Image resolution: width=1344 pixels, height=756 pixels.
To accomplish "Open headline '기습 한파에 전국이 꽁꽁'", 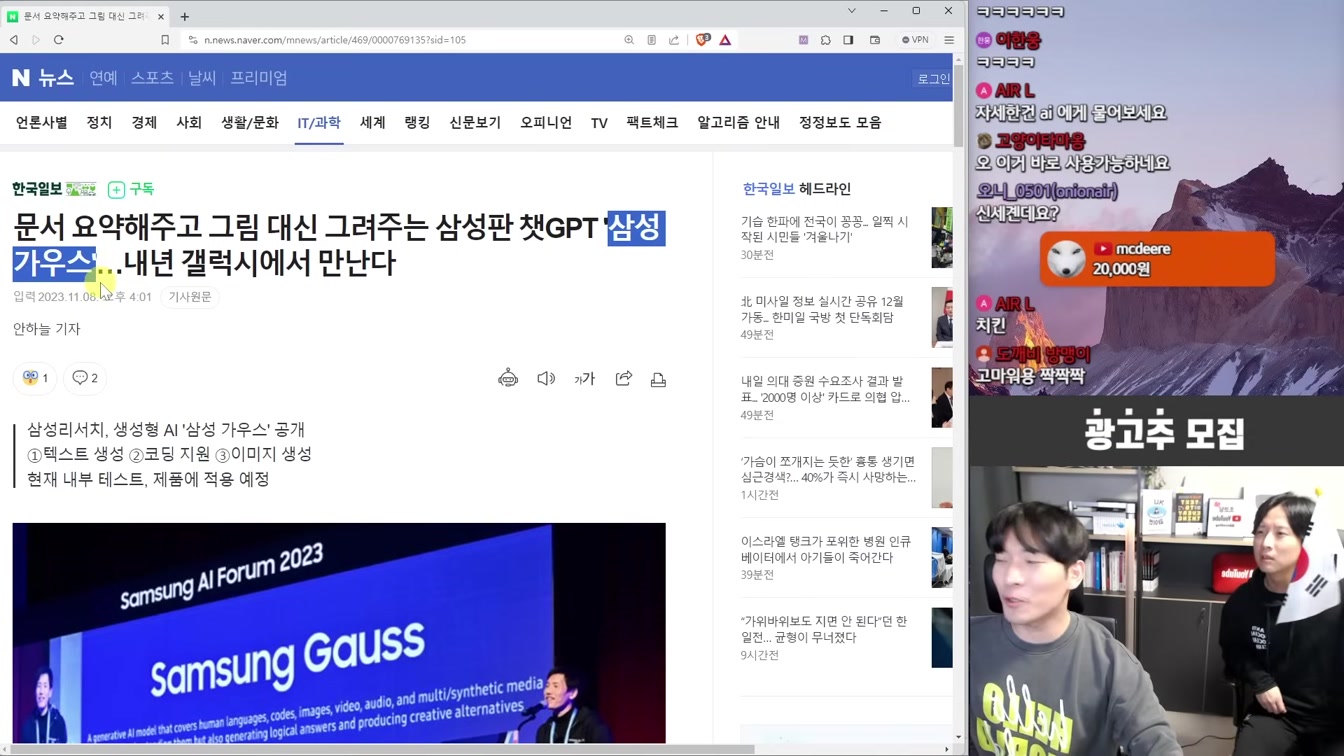I will click(825, 229).
